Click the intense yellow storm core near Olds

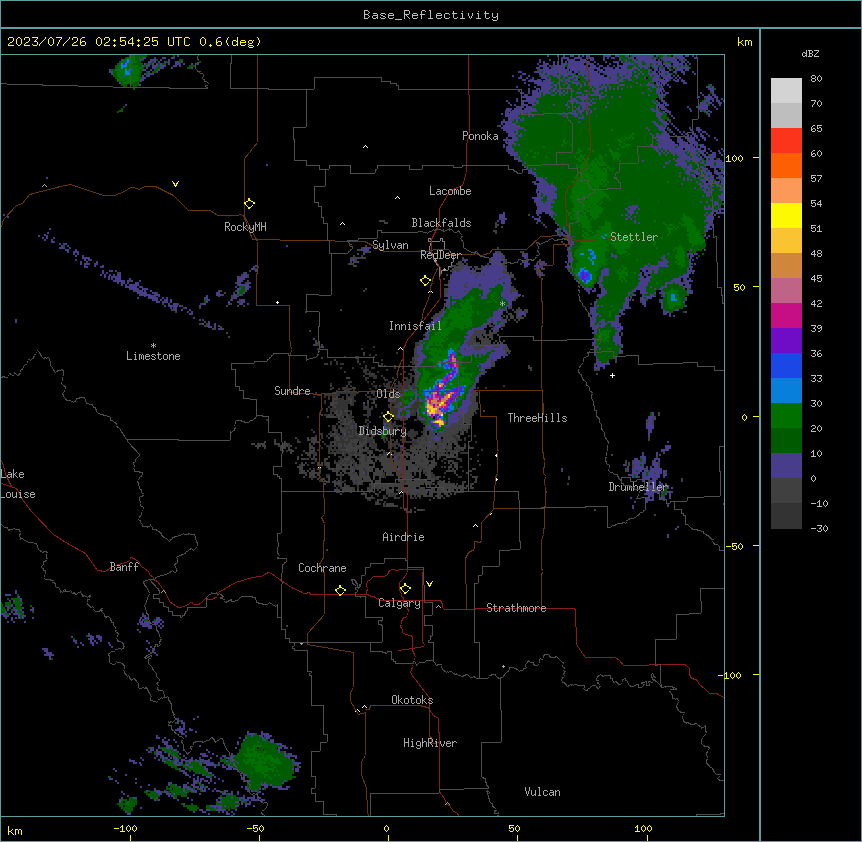pos(436,406)
